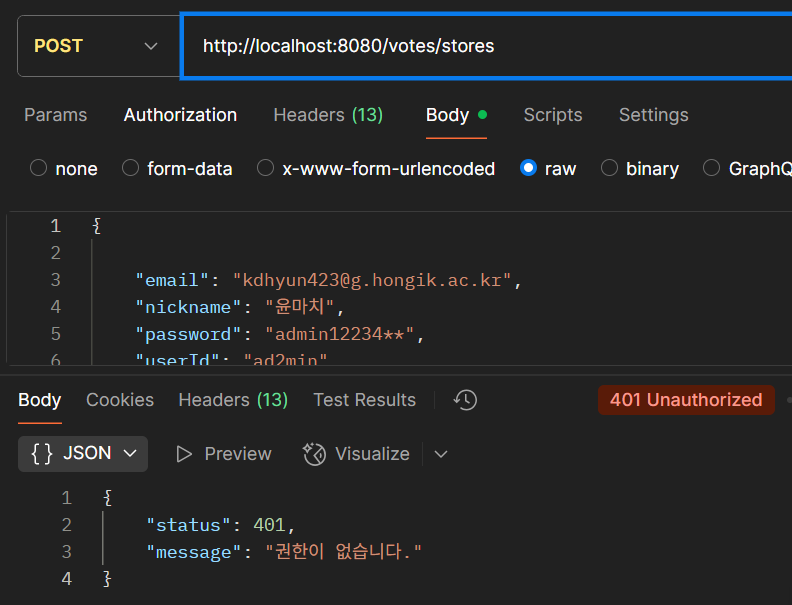Click the request URL input field
792x605 pixels.
point(486,46)
